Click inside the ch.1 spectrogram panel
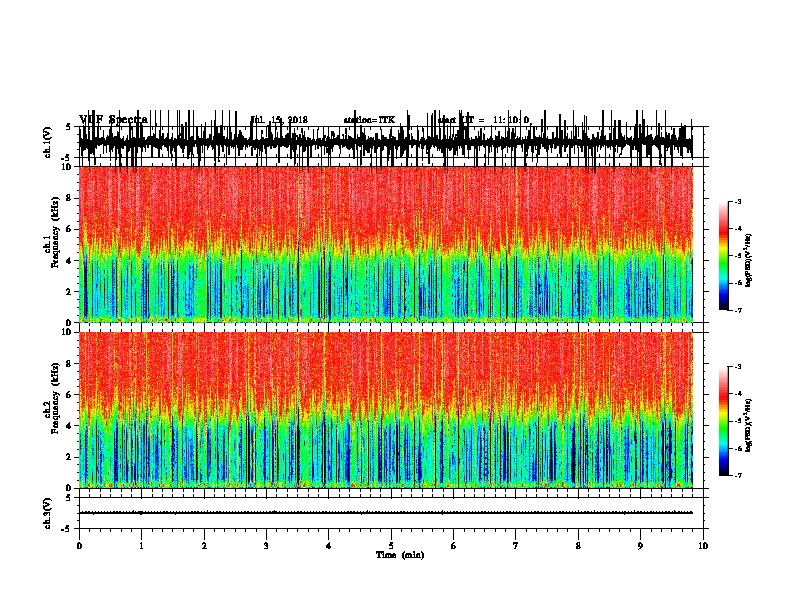 385,244
